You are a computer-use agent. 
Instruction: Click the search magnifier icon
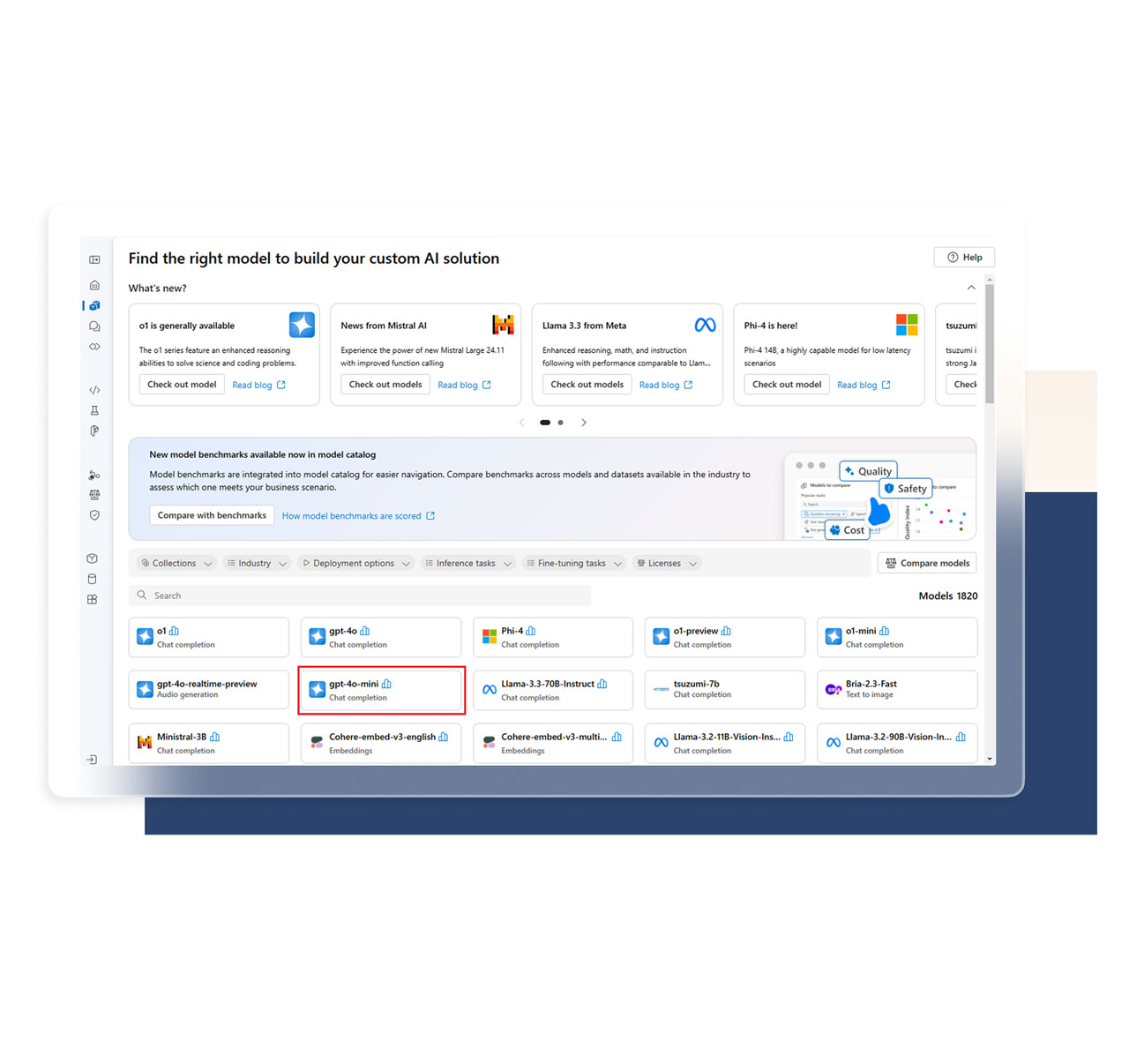(x=142, y=596)
